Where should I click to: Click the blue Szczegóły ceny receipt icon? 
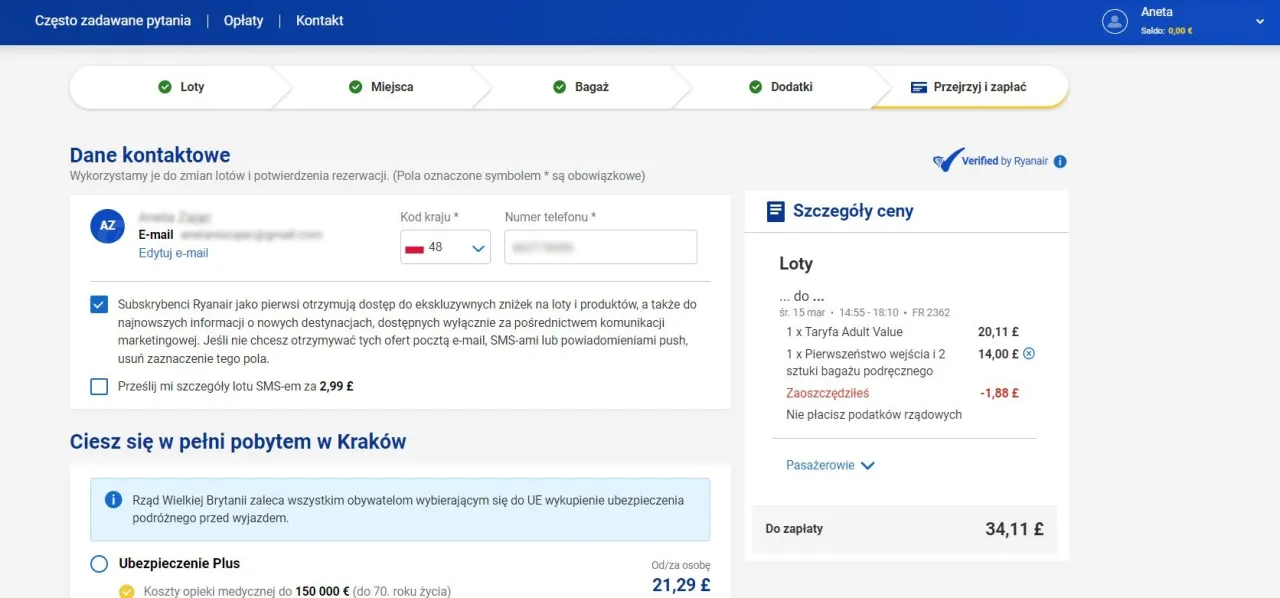click(x=775, y=211)
